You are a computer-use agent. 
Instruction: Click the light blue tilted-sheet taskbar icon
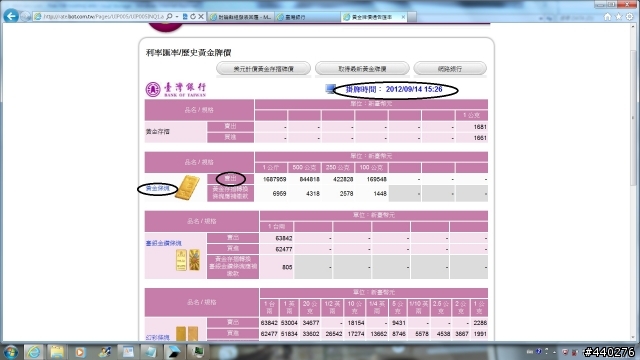(x=150, y=351)
